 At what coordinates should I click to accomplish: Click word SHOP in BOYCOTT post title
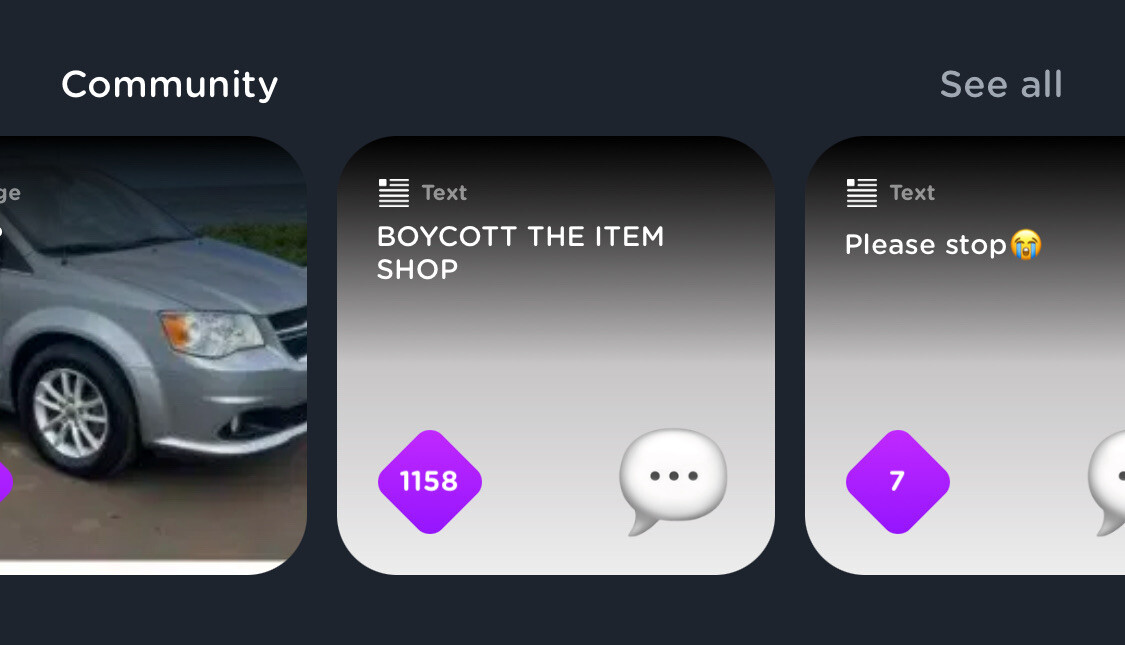point(417,269)
